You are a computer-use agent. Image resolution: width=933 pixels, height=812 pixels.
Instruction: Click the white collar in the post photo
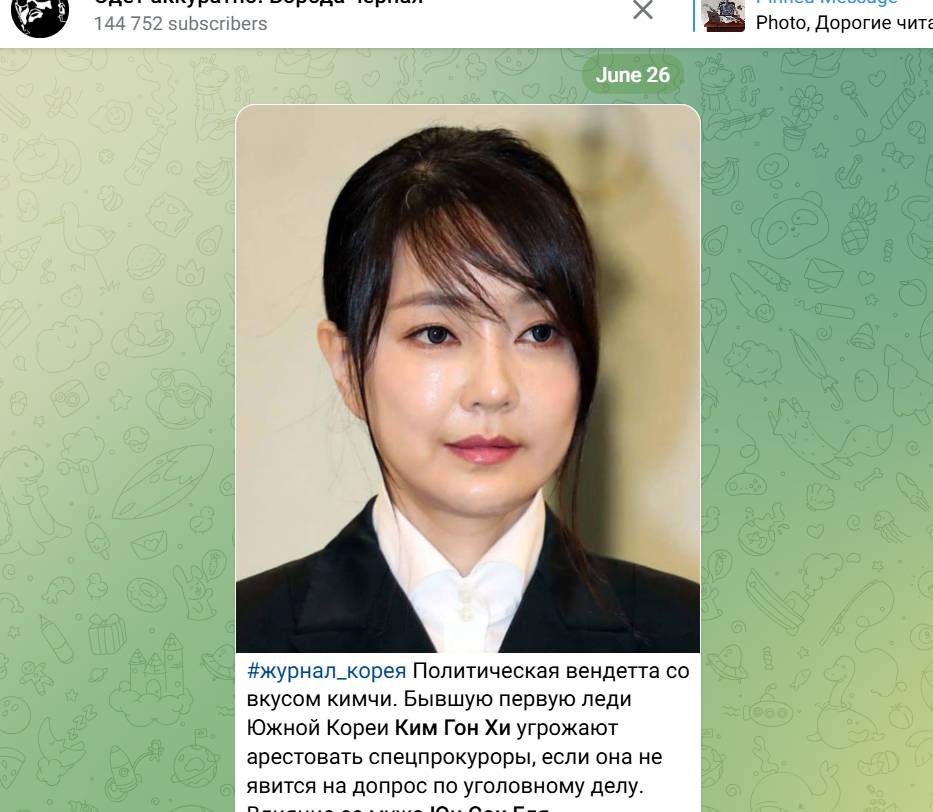pyautogui.click(x=460, y=571)
